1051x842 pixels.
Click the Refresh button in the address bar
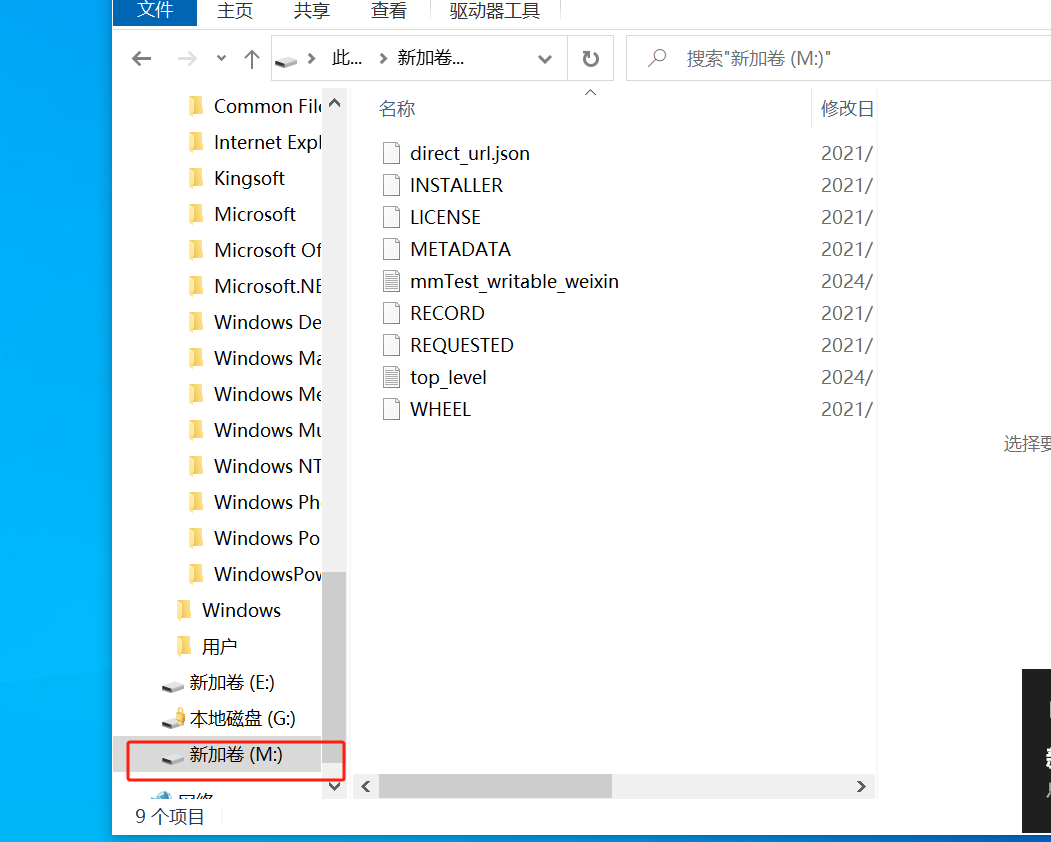tap(590, 59)
